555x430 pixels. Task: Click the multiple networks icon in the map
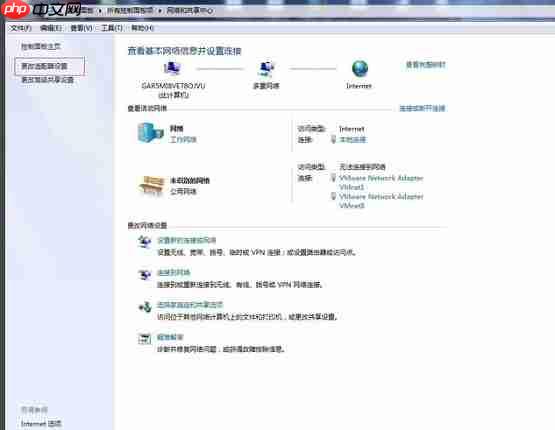(266, 69)
